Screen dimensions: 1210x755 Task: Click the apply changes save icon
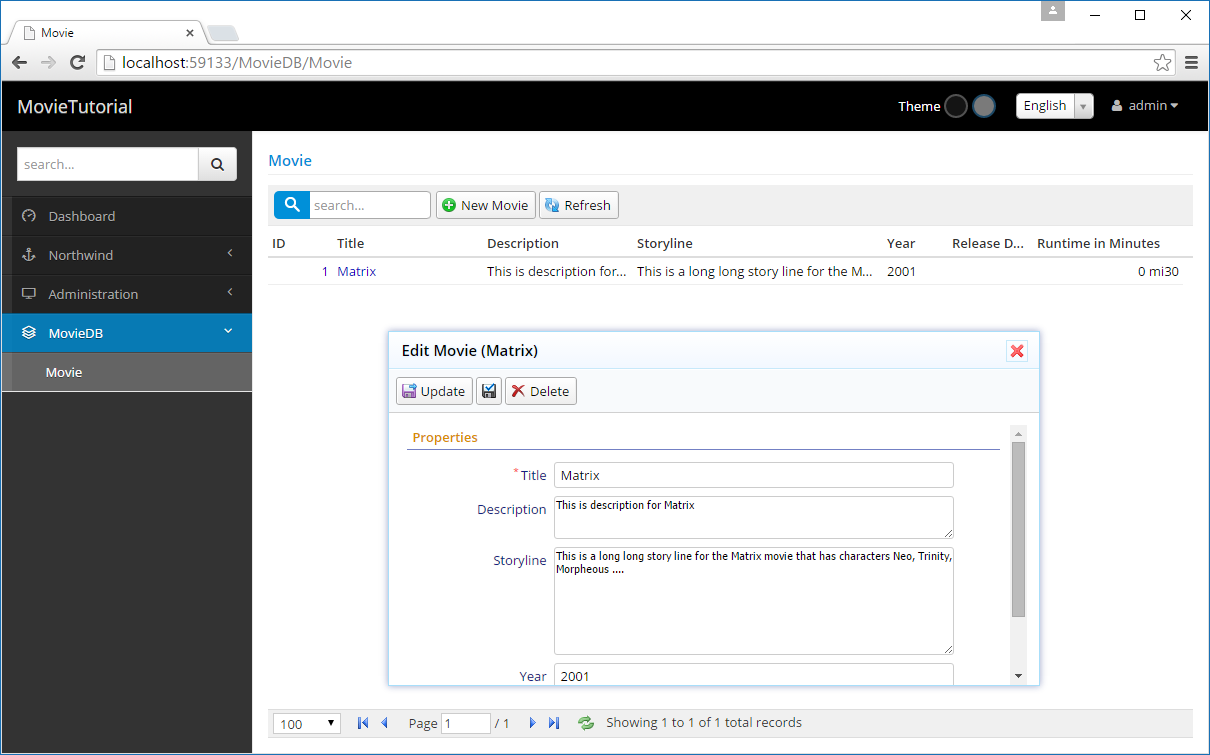click(x=488, y=391)
